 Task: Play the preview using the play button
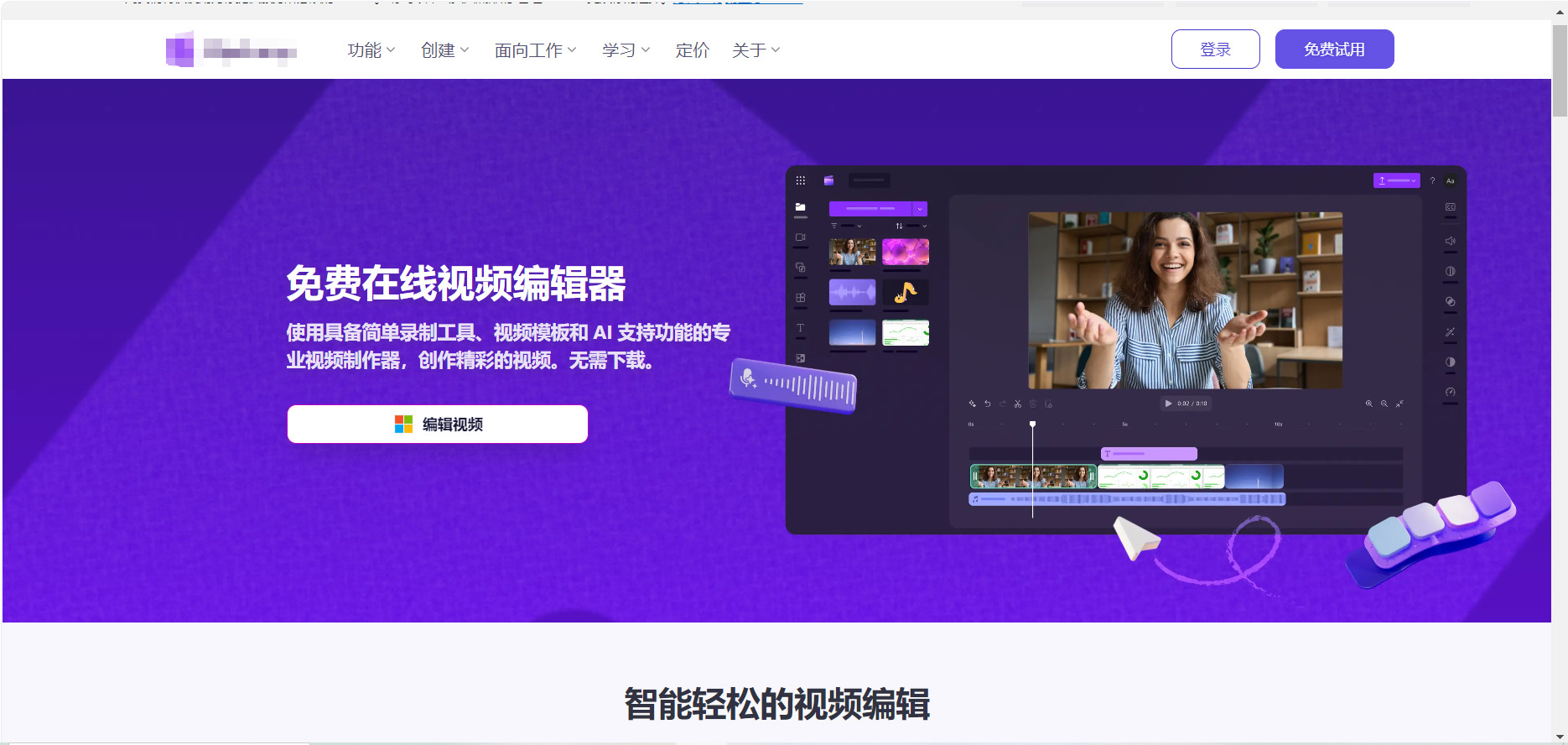click(x=1168, y=404)
